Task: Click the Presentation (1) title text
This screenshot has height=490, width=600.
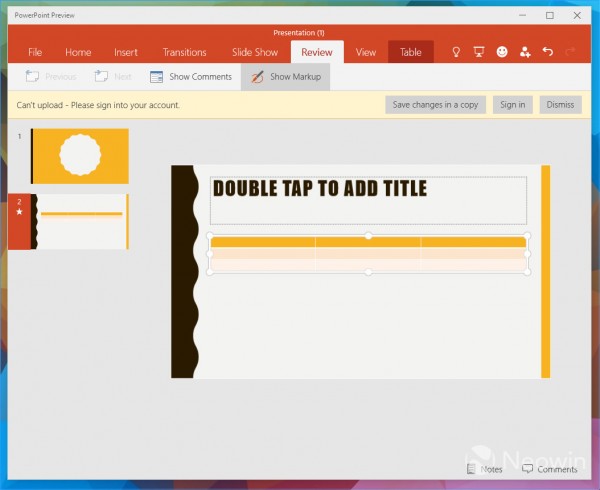Action: tap(299, 33)
